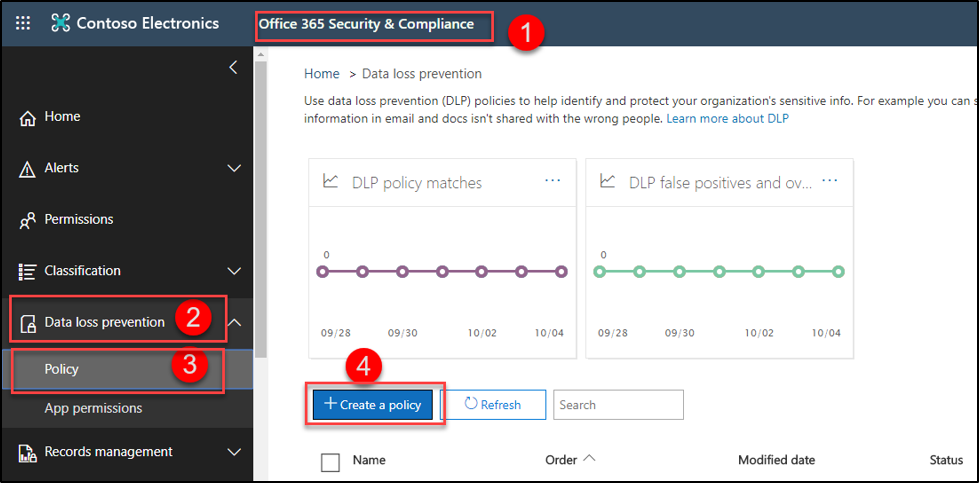Click the Create a policy button
This screenshot has height=483, width=979.
click(373, 405)
